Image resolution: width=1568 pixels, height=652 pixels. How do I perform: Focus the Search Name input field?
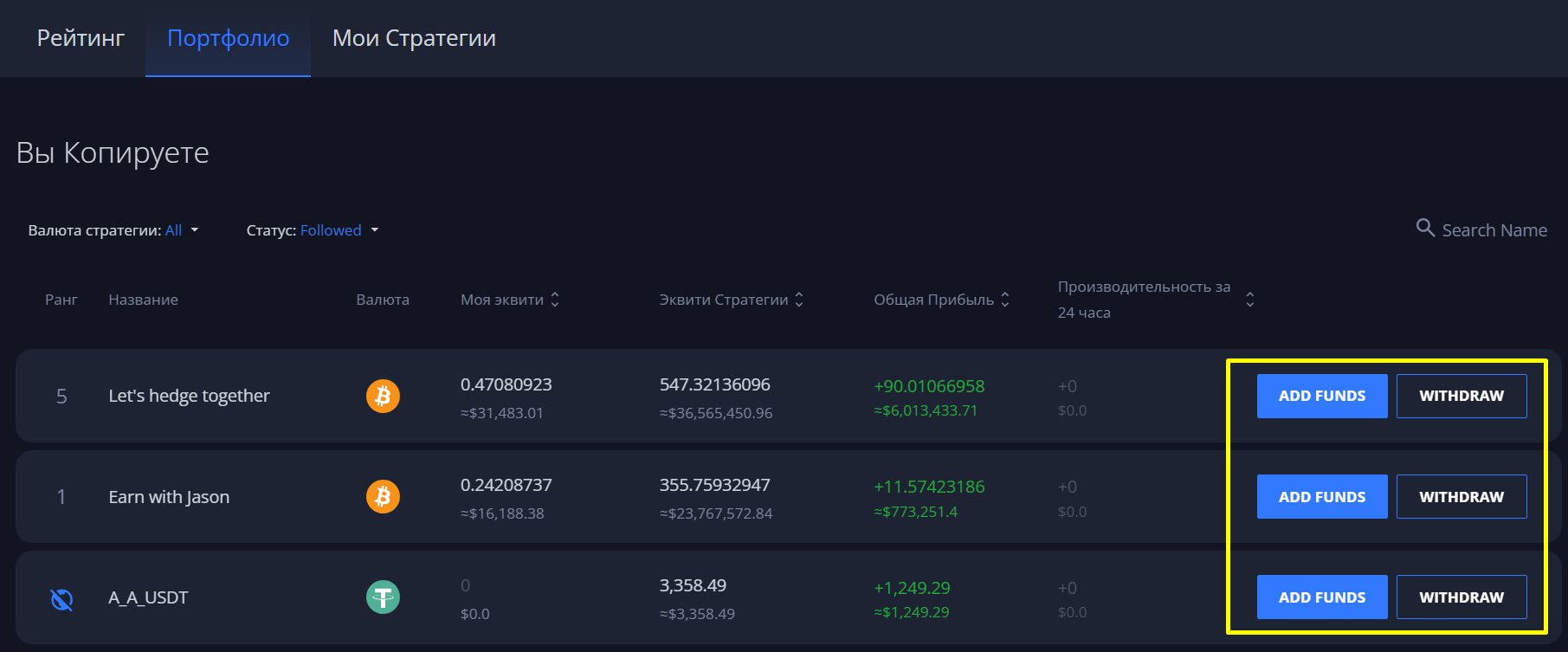pyautogui.click(x=1494, y=230)
